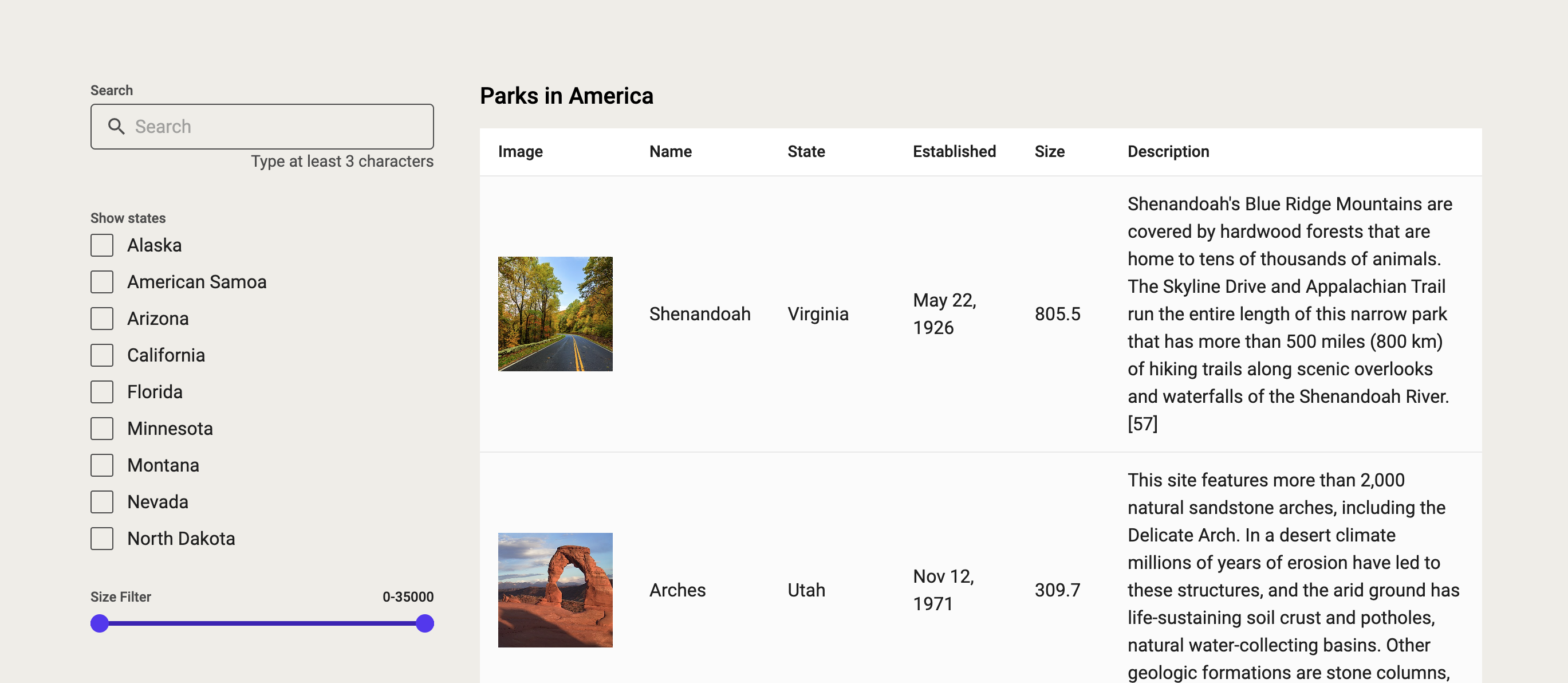Screen dimensions: 1568x683
Task: Enable the Montana state filter
Action: (102, 465)
